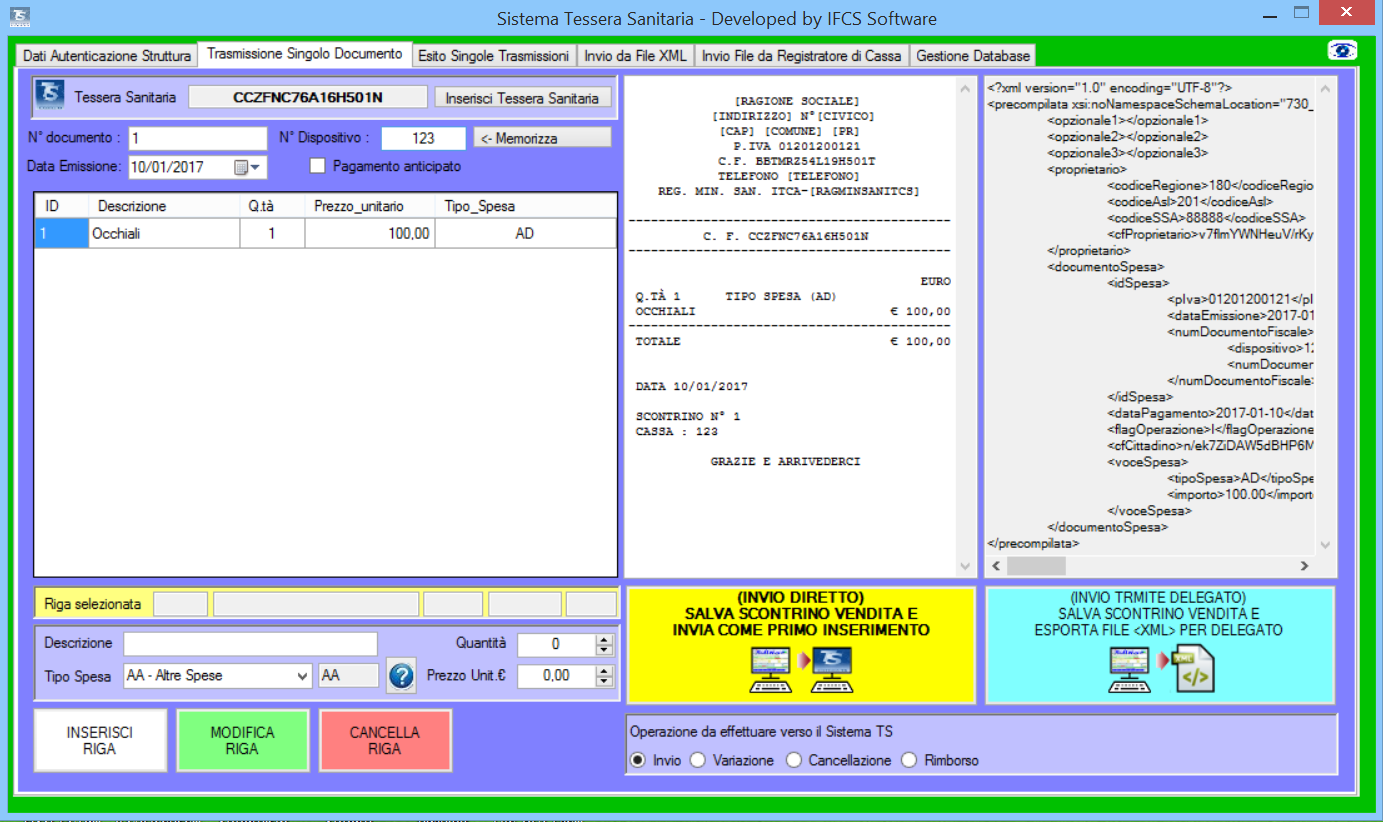Click the red CANCELLA RIGA button

[385, 741]
